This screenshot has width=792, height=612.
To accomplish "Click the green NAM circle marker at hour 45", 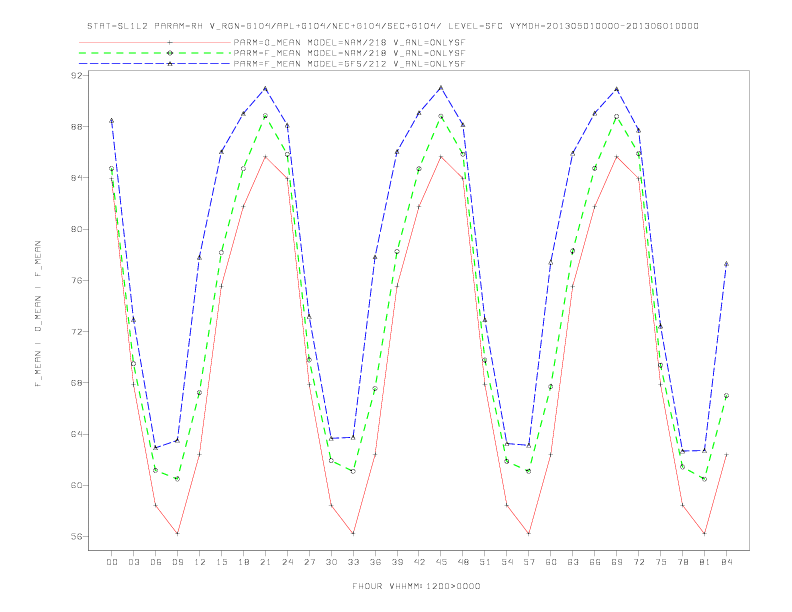I will pyautogui.click(x=441, y=116).
